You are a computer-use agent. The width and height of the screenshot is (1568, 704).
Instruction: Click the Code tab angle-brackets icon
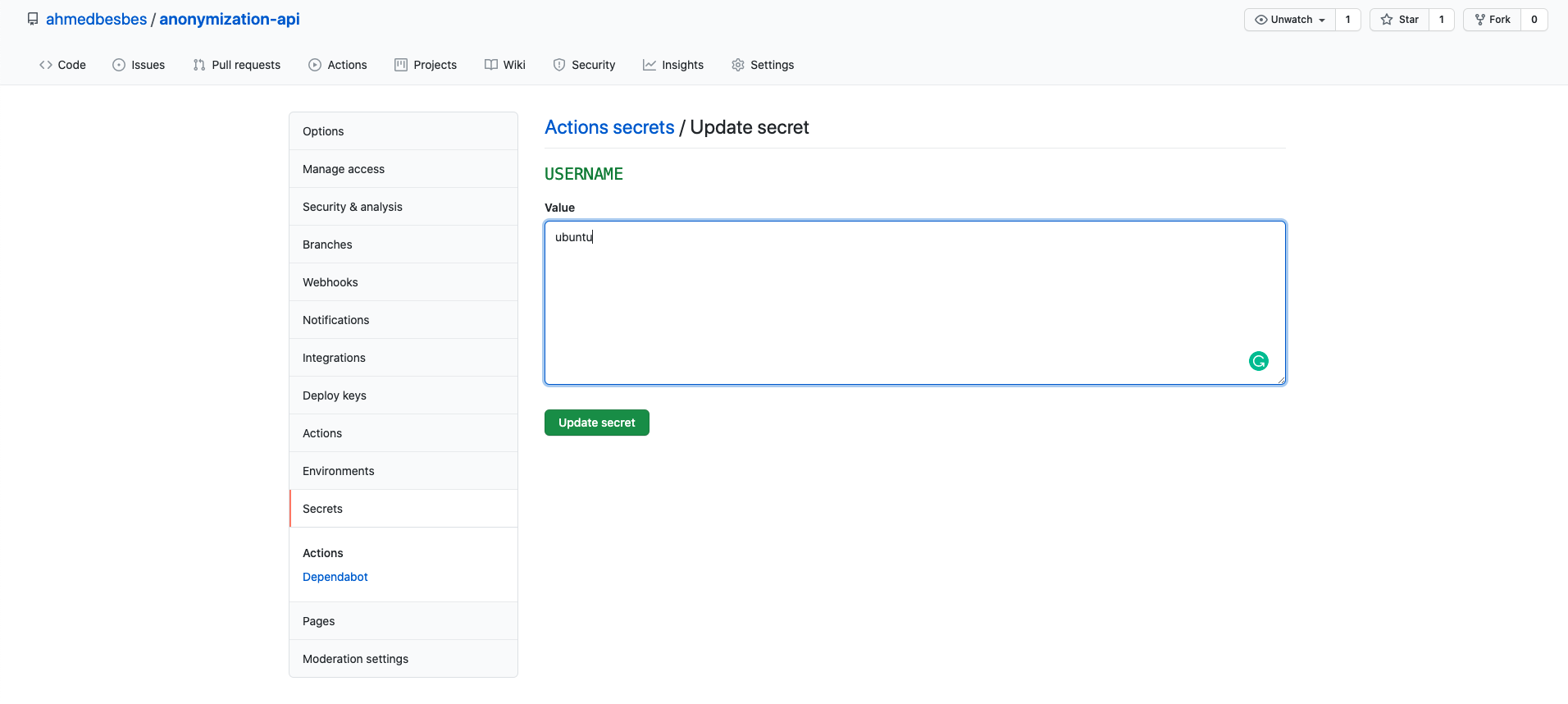46,65
